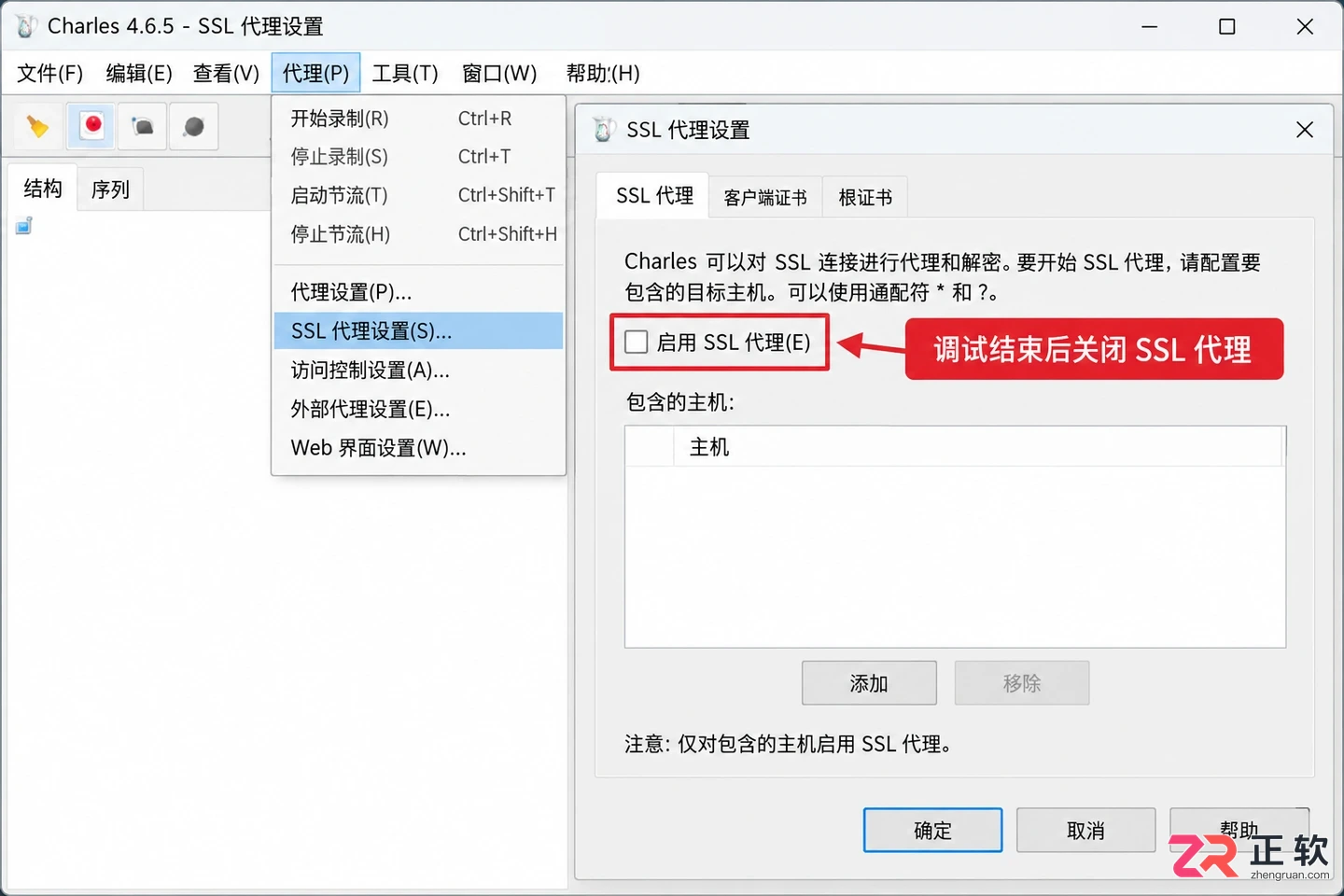Select 启动节流(T) menu entry
The width and height of the screenshot is (1344, 896).
[x=419, y=195]
